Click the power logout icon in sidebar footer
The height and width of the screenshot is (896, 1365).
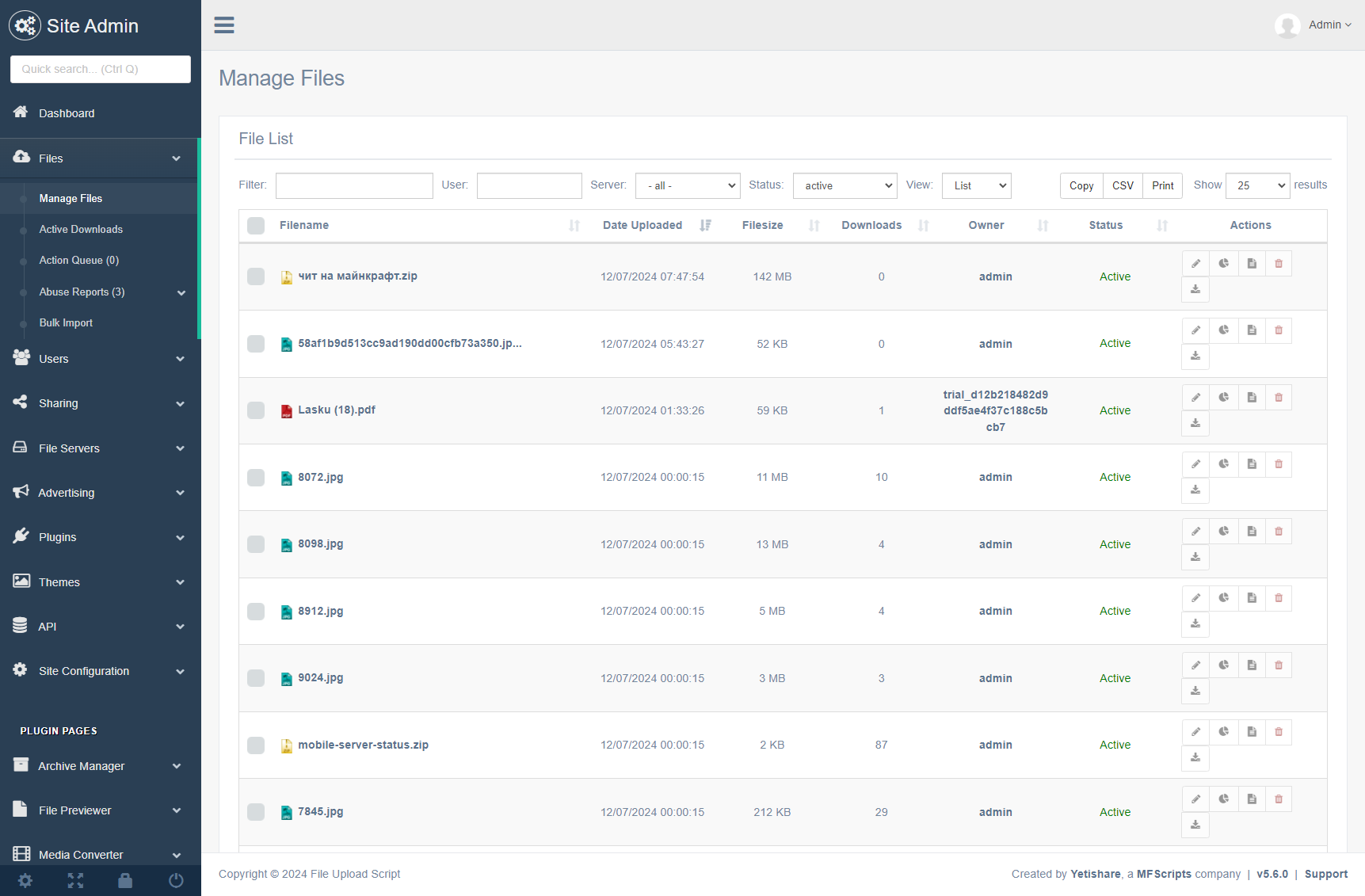[x=176, y=880]
